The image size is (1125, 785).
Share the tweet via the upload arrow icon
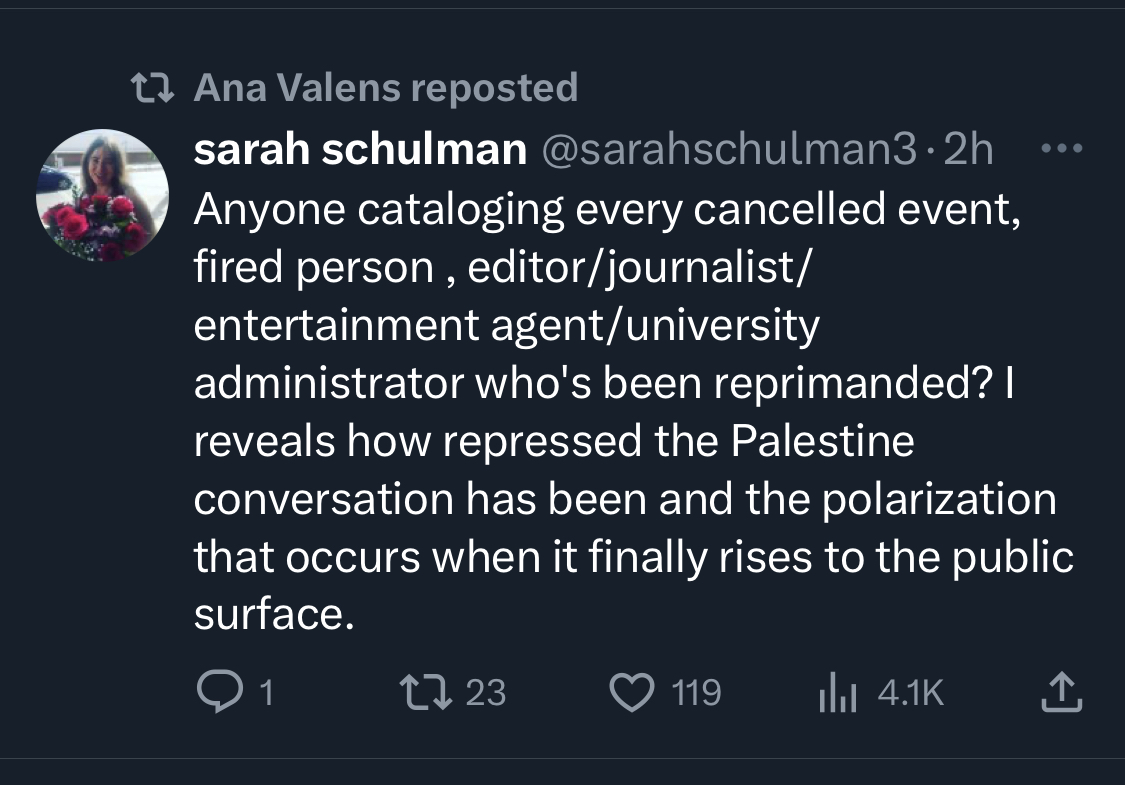click(1062, 692)
